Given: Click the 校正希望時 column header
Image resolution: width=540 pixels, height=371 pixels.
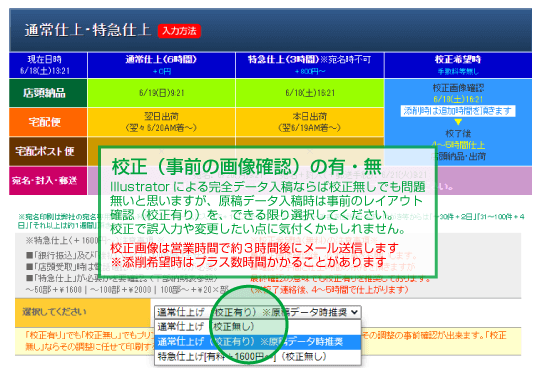Looking at the screenshot, I should pyautogui.click(x=458, y=65).
